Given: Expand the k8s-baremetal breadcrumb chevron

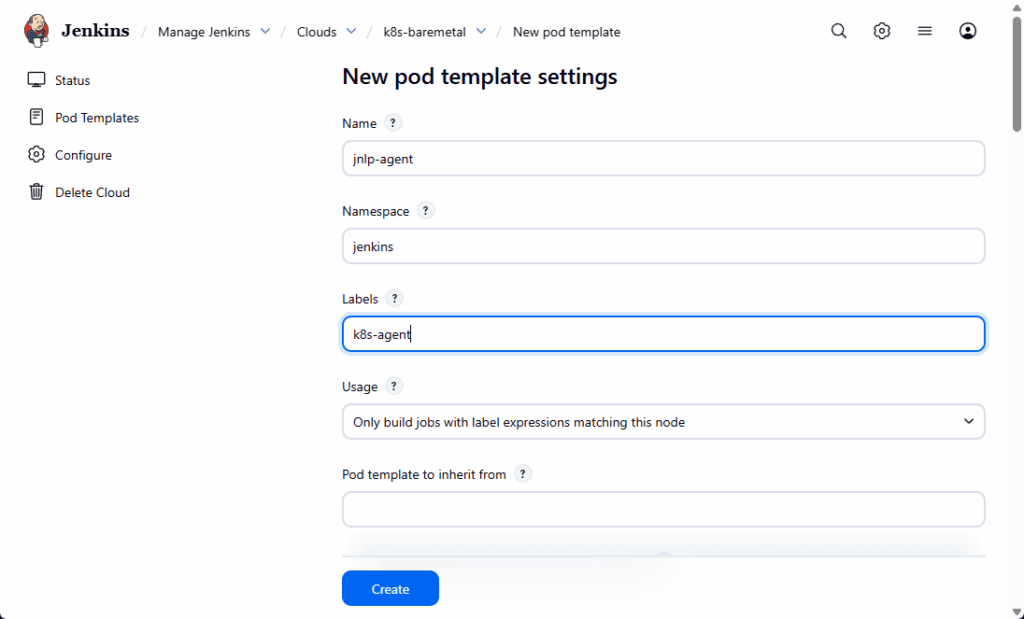Looking at the screenshot, I should pyautogui.click(x=481, y=32).
